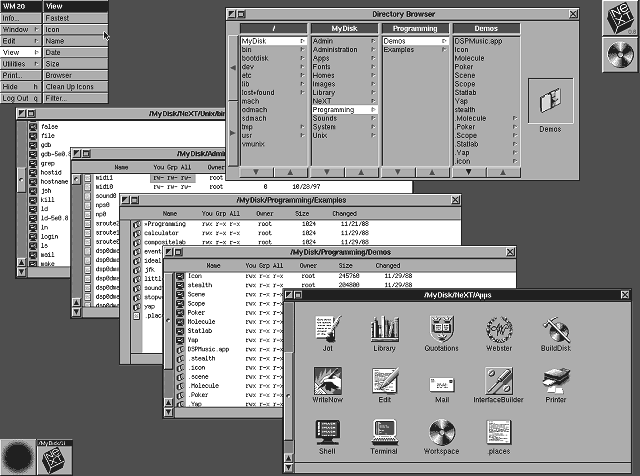The width and height of the screenshot is (640, 476).
Task: Click the black hole recycler icon
Action: (18, 457)
